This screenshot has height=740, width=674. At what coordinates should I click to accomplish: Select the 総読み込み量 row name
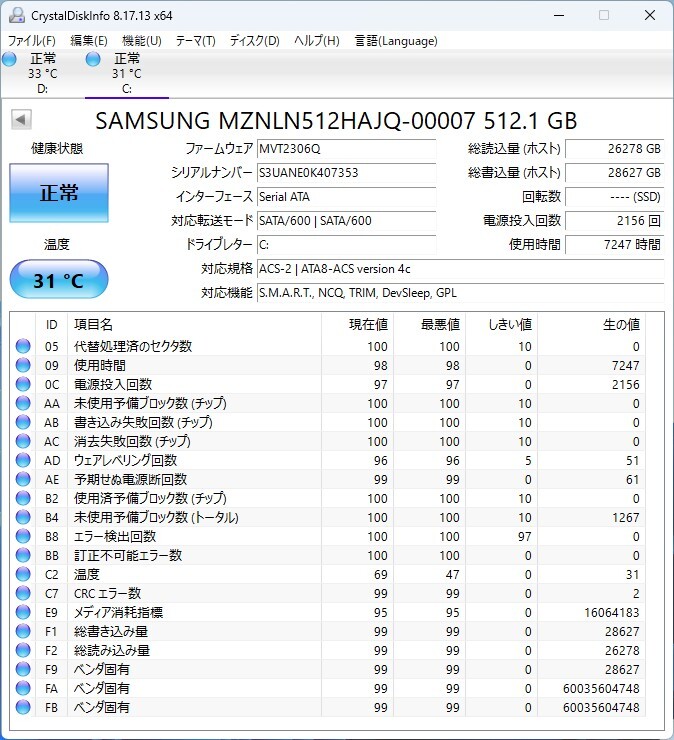[x=112, y=650]
